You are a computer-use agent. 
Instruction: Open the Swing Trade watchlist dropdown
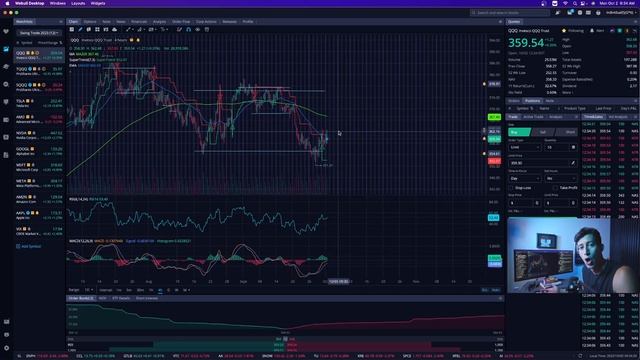[39, 33]
